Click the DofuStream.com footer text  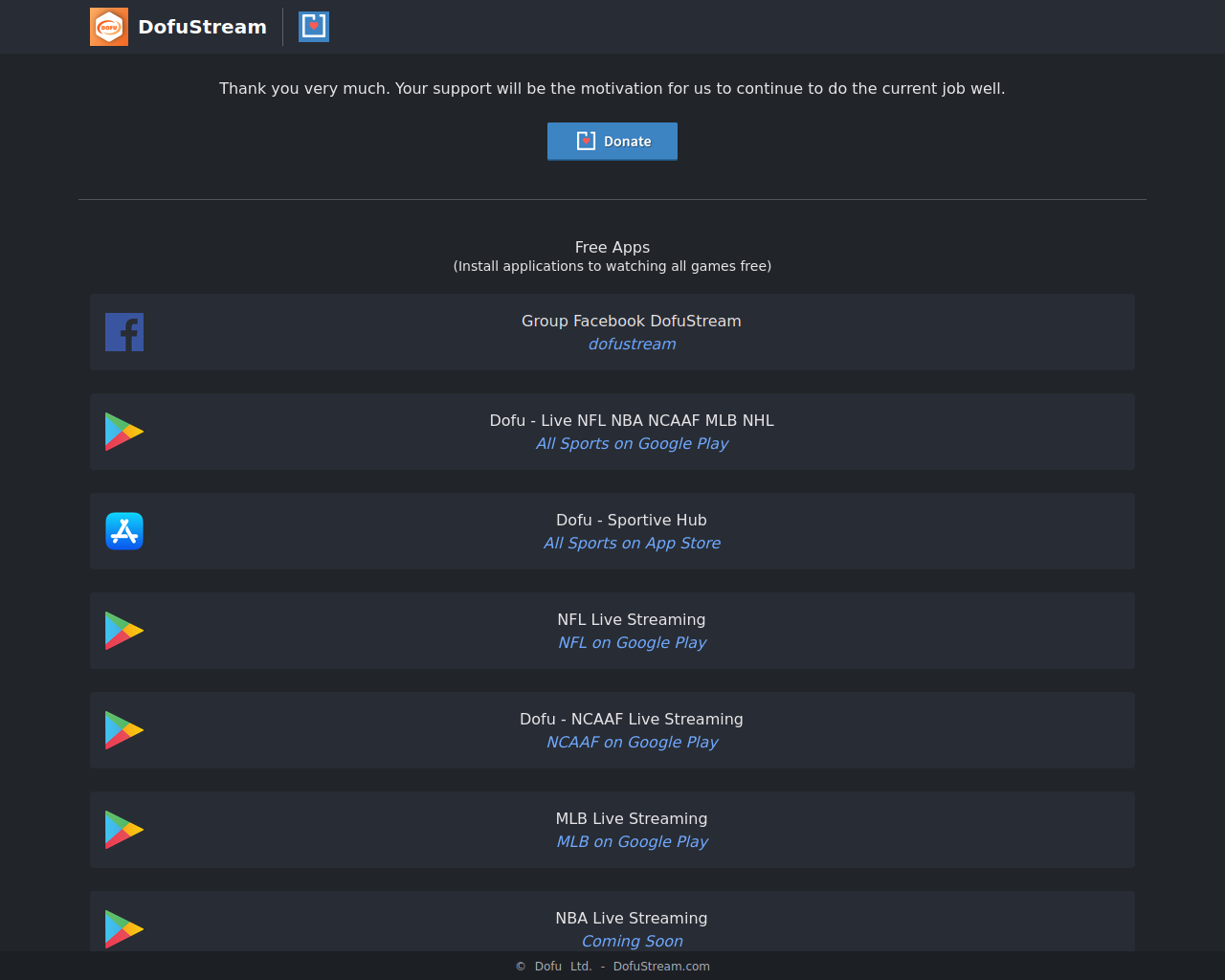coord(661,967)
